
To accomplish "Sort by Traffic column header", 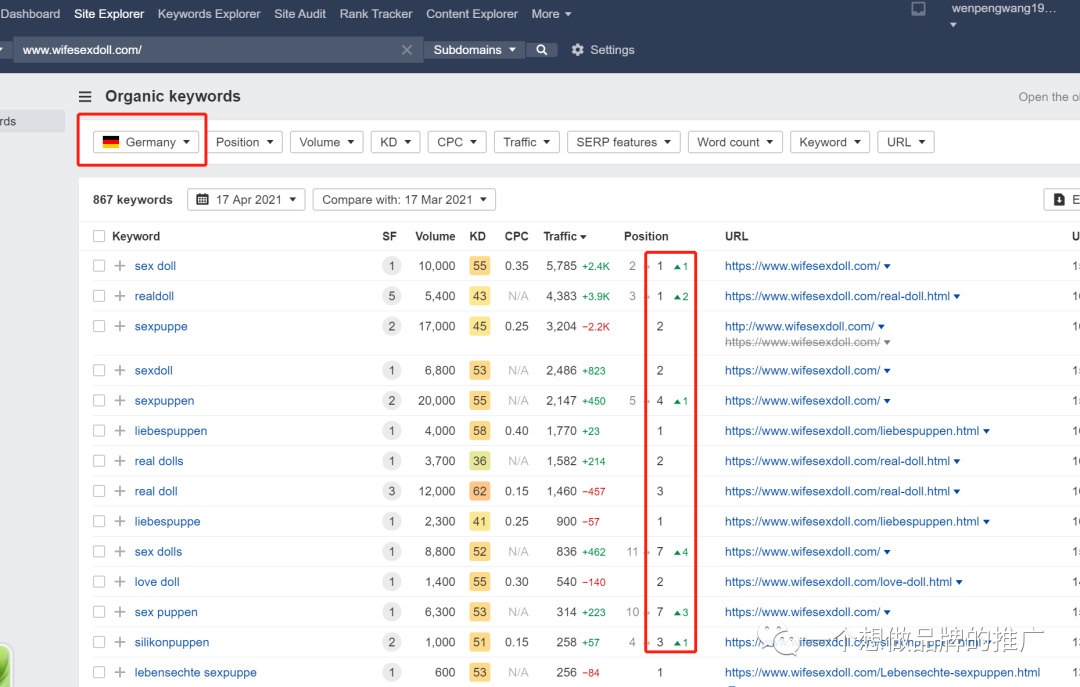I will pos(564,236).
